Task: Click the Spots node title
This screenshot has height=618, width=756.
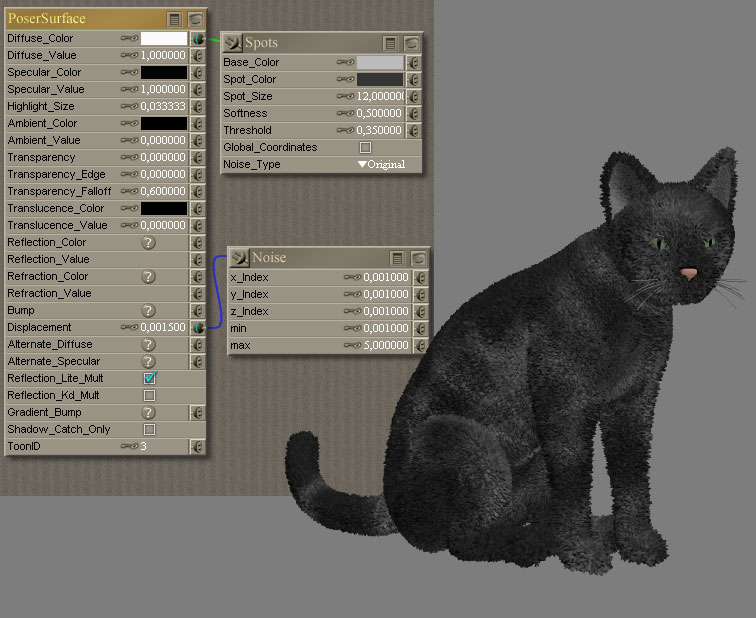Action: click(x=261, y=43)
